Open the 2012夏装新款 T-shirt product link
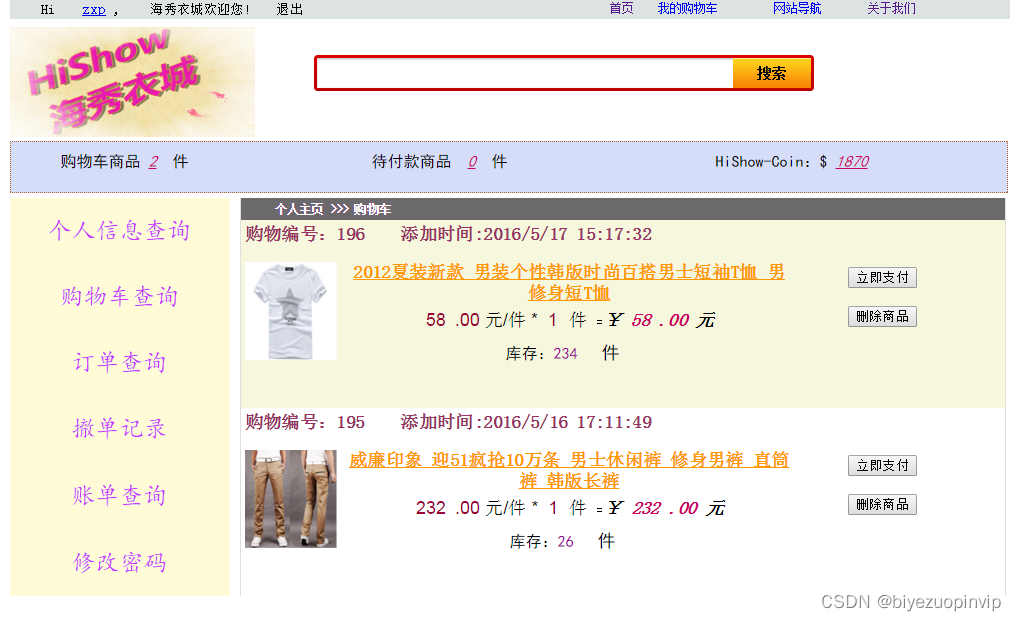 click(x=569, y=282)
